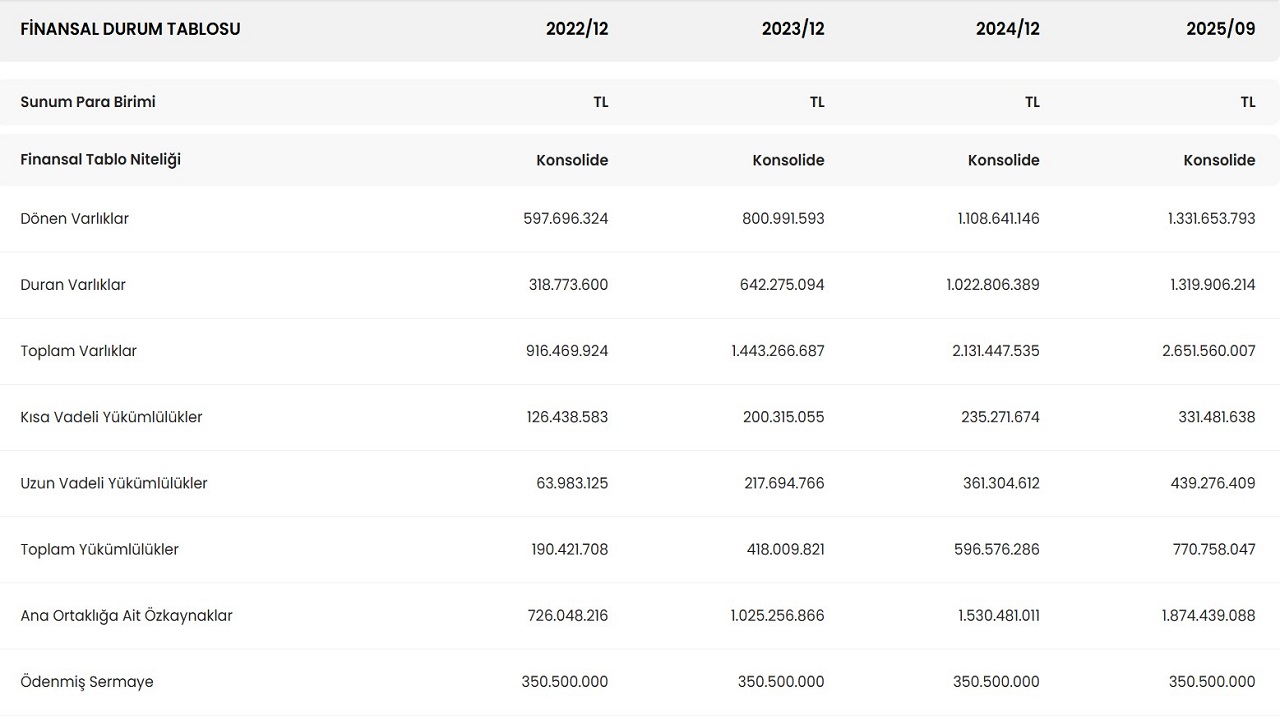
Task: Click the 2024/12 column header
Action: click(1007, 29)
